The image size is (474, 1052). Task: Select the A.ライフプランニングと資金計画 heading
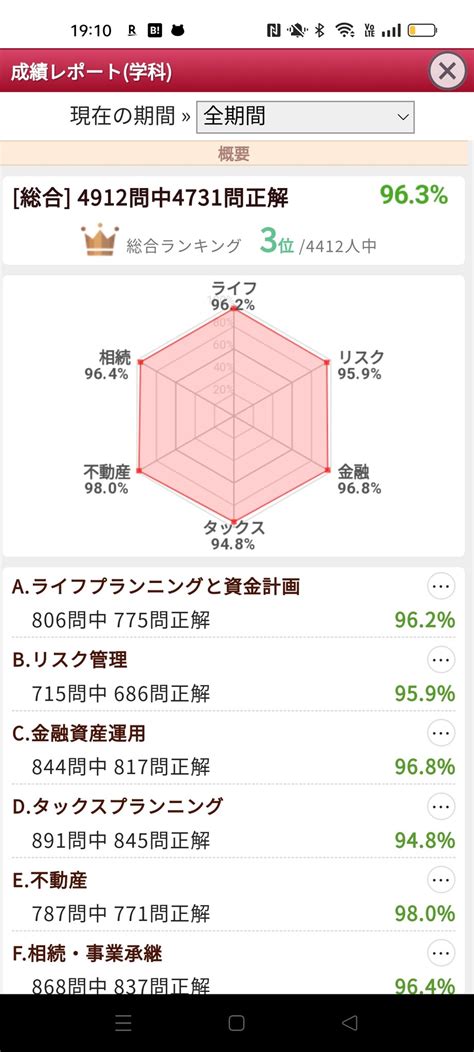click(x=156, y=587)
